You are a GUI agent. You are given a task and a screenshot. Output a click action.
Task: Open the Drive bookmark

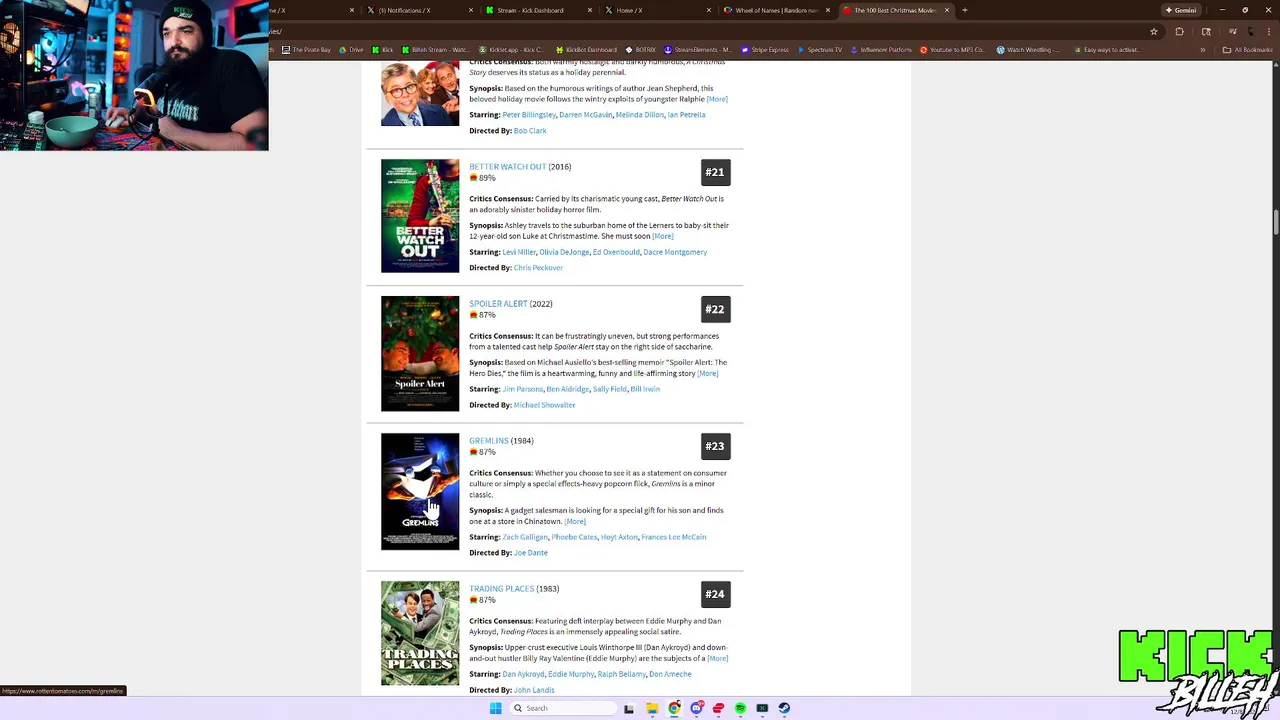click(x=351, y=49)
